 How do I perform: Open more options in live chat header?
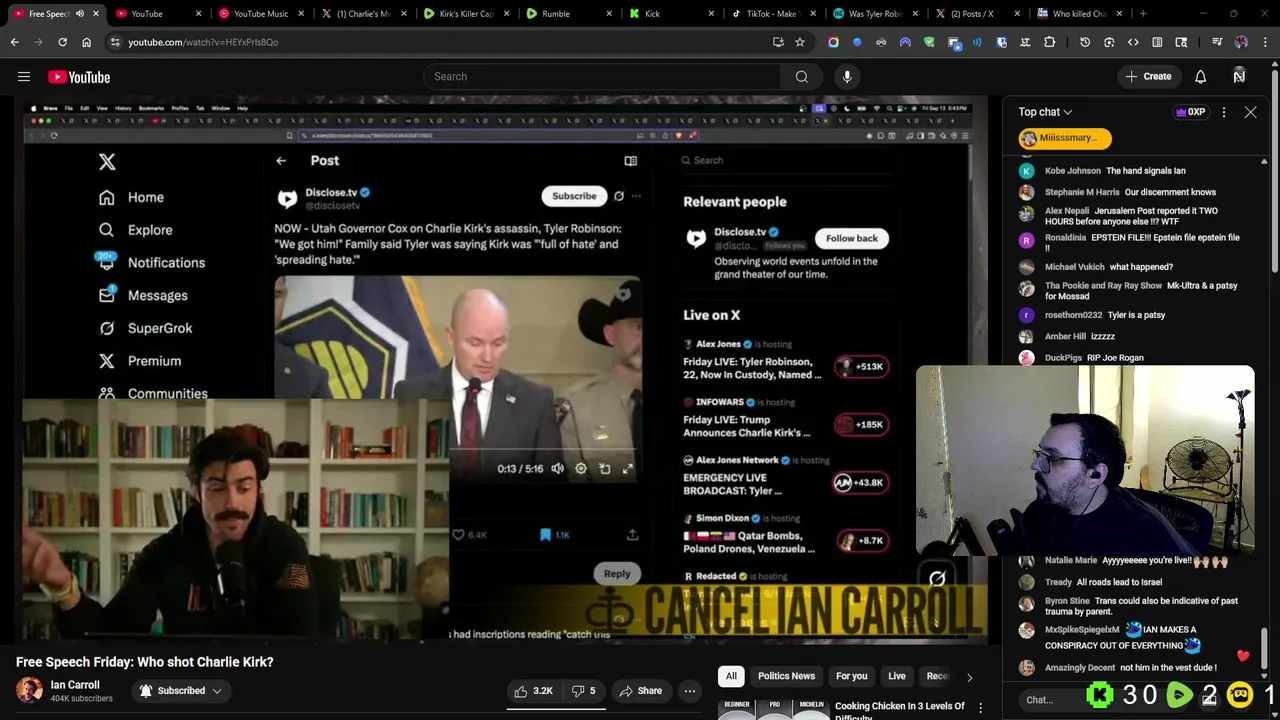click(x=1224, y=112)
